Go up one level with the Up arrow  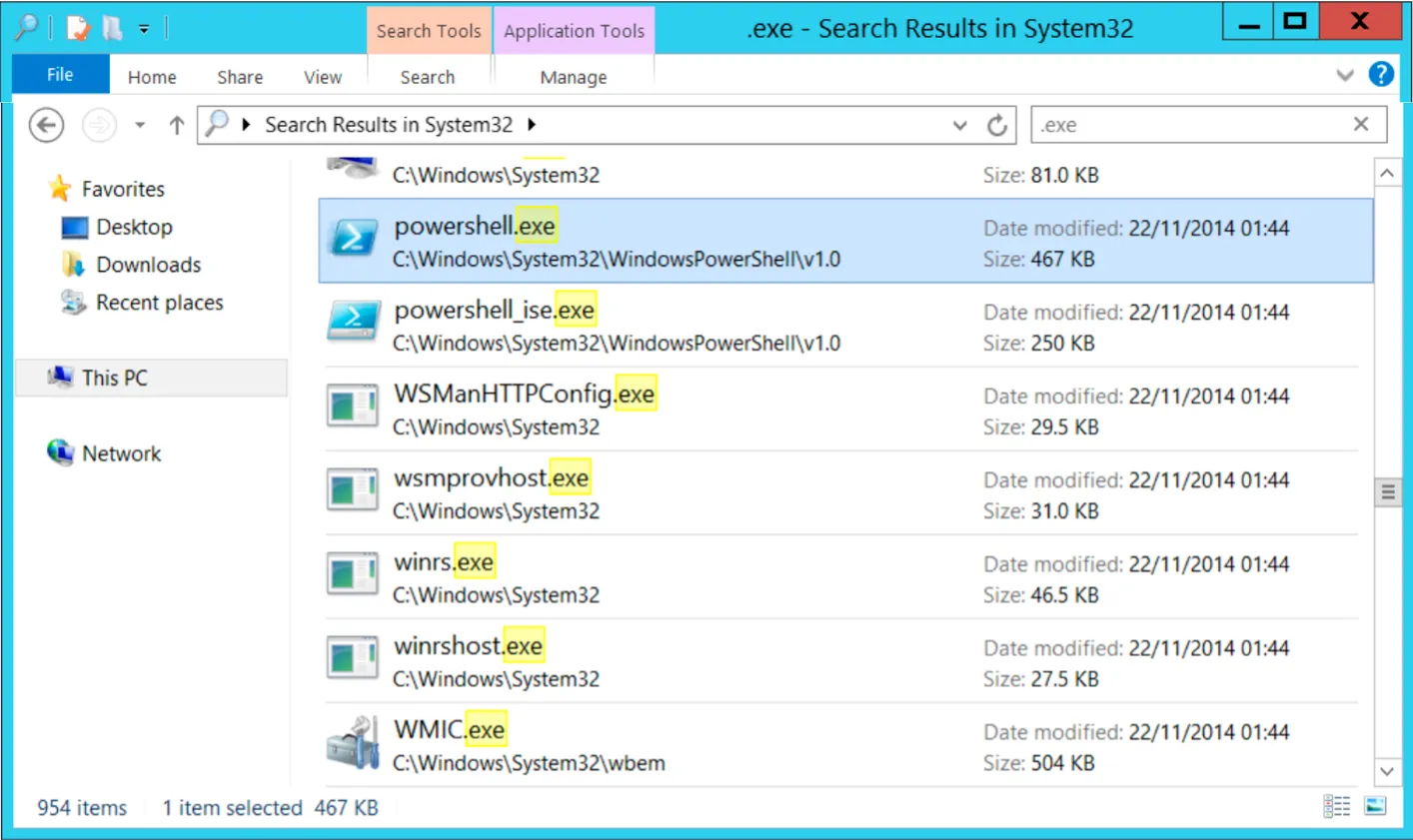pos(177,125)
